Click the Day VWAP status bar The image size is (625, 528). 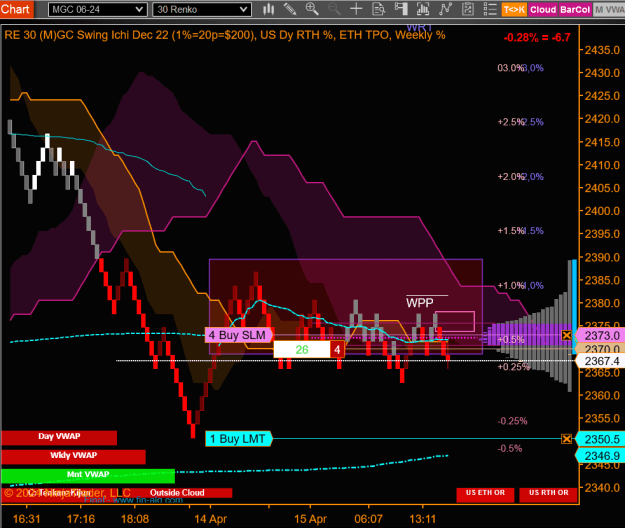tap(59, 437)
